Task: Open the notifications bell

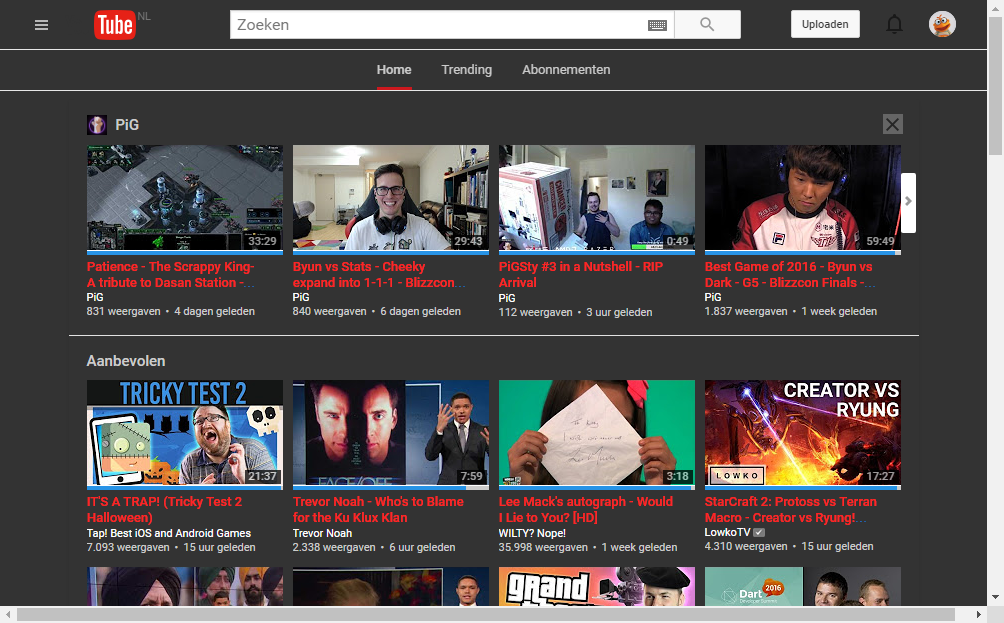Action: click(x=895, y=24)
